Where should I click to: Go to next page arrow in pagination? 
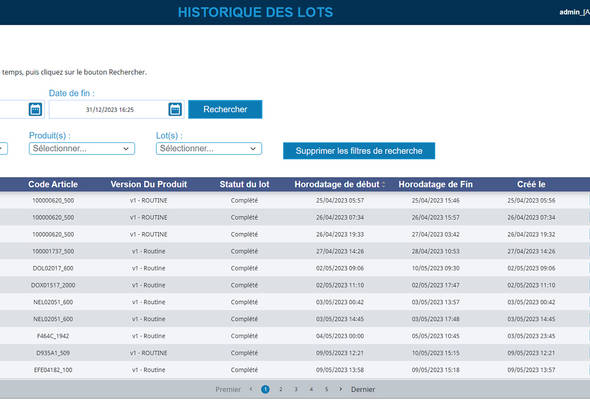point(341,389)
